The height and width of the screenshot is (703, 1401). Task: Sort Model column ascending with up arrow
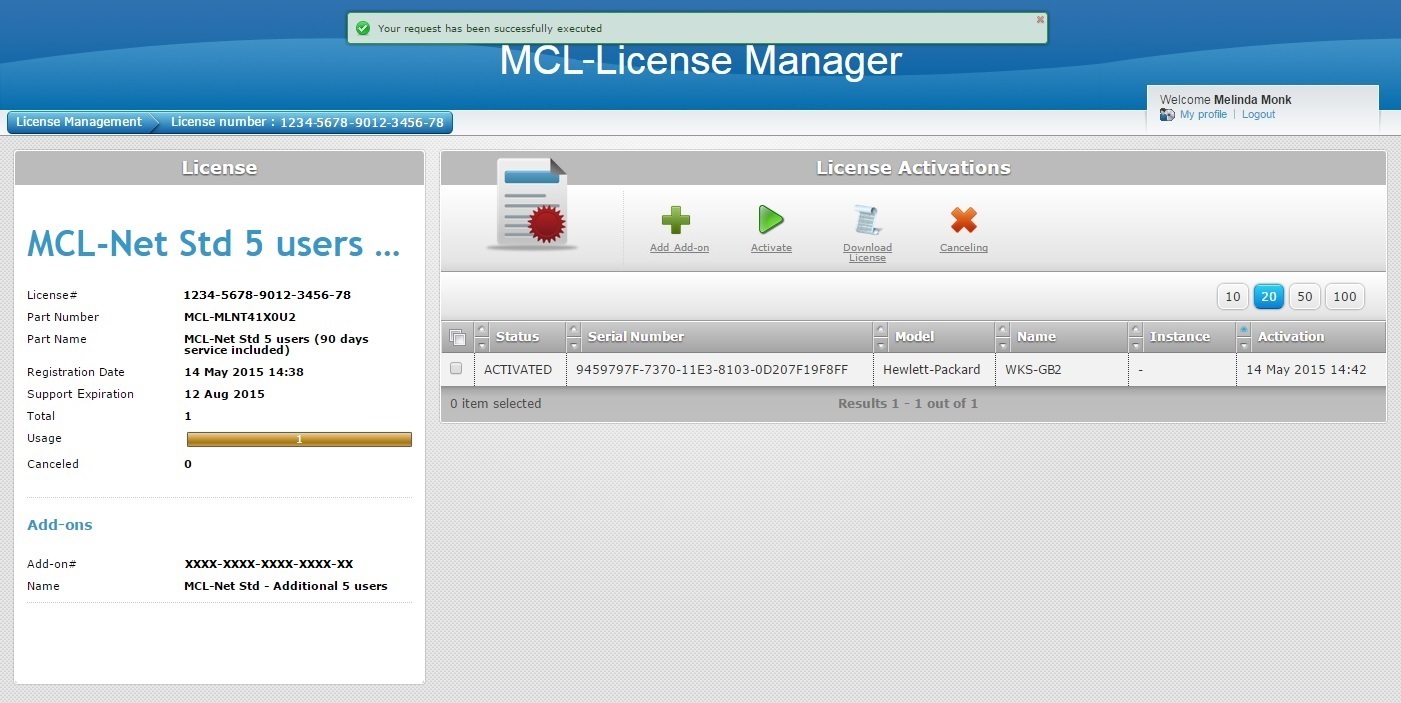pyautogui.click(x=880, y=329)
